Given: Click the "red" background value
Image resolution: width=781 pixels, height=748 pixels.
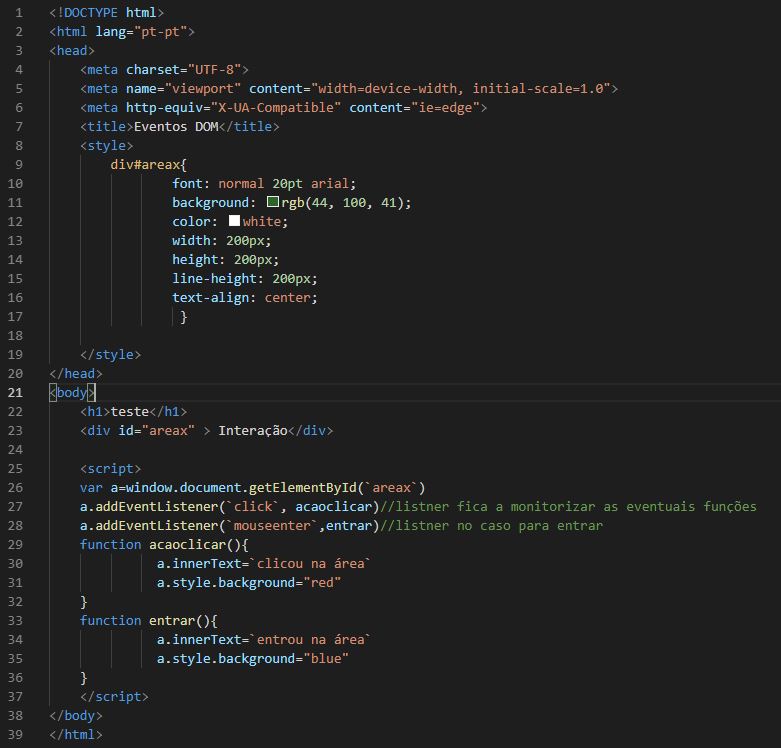Looking at the screenshot, I should coord(322,583).
